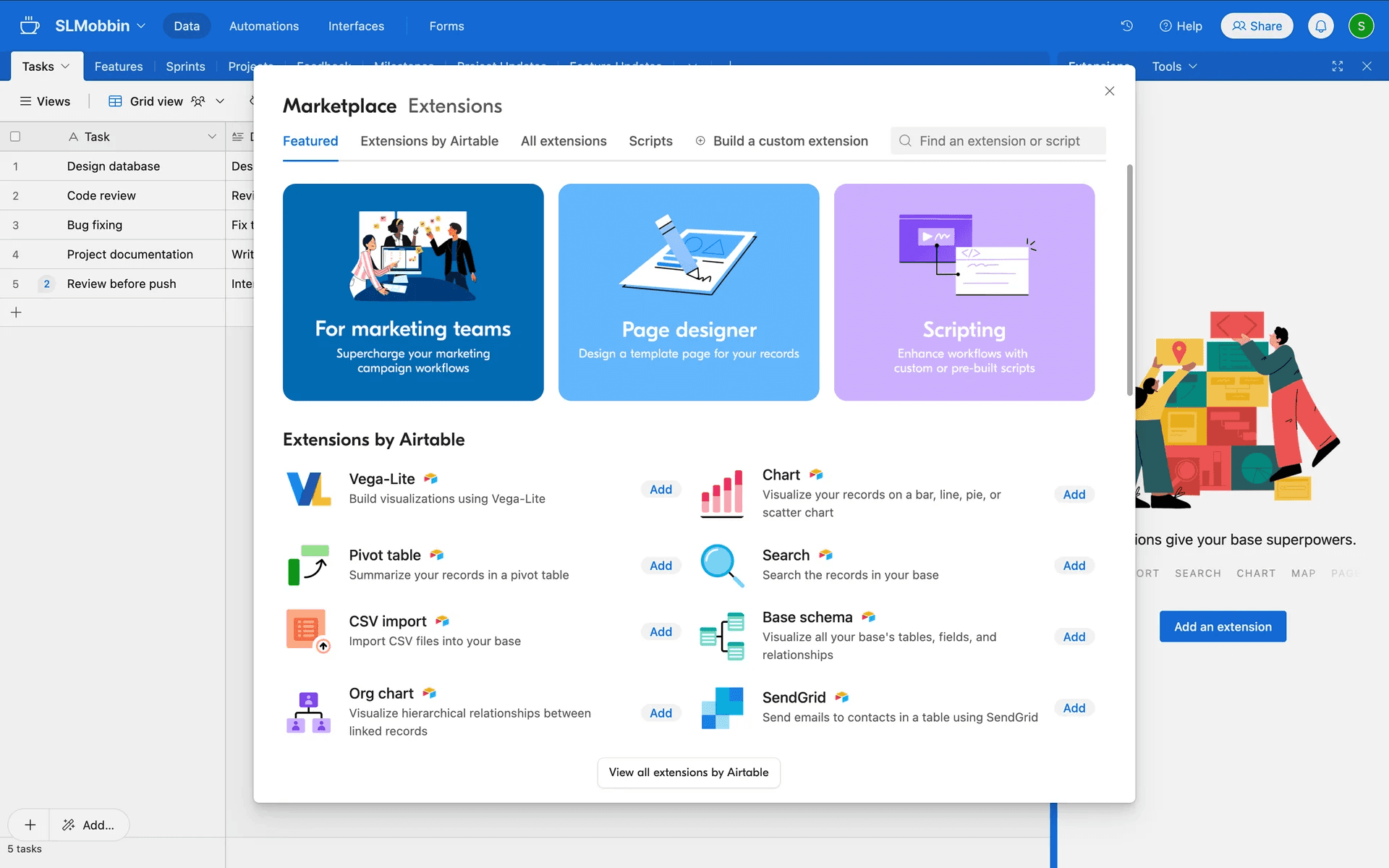This screenshot has height=868, width=1389.
Task: Add the Chart extension
Action: point(1074,494)
